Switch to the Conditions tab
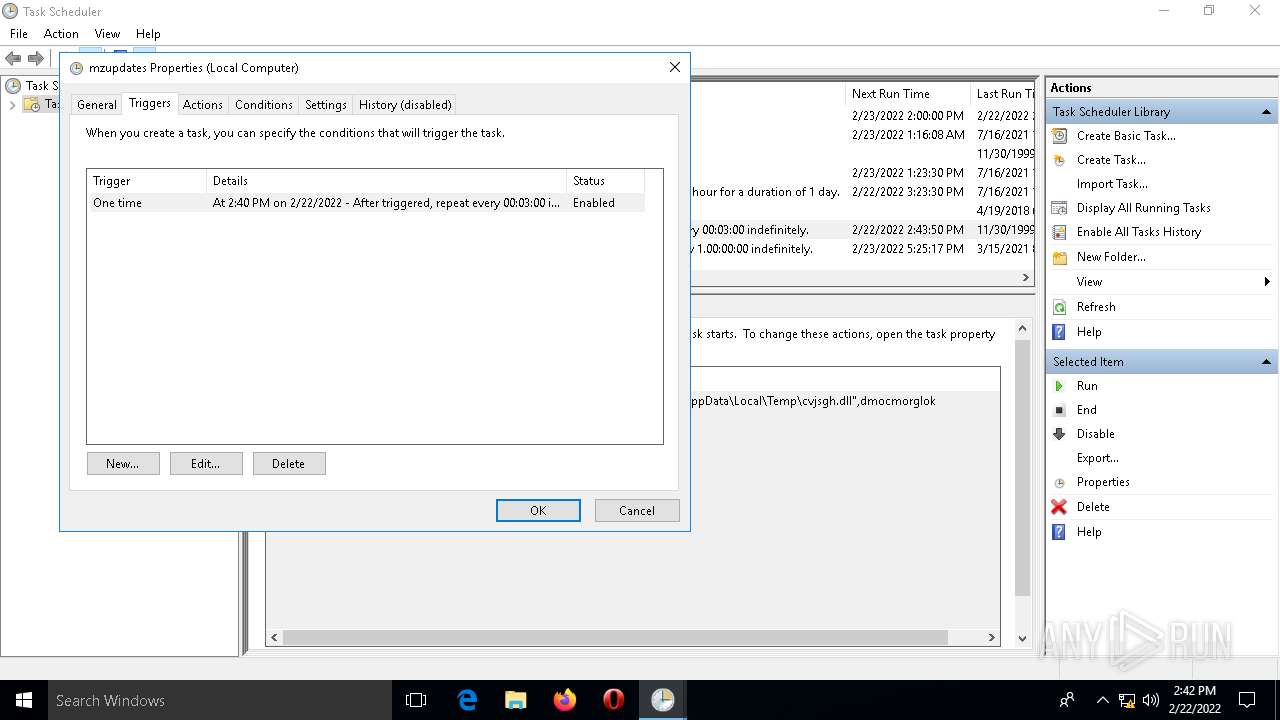Viewport: 1280px width, 720px height. coord(264,104)
